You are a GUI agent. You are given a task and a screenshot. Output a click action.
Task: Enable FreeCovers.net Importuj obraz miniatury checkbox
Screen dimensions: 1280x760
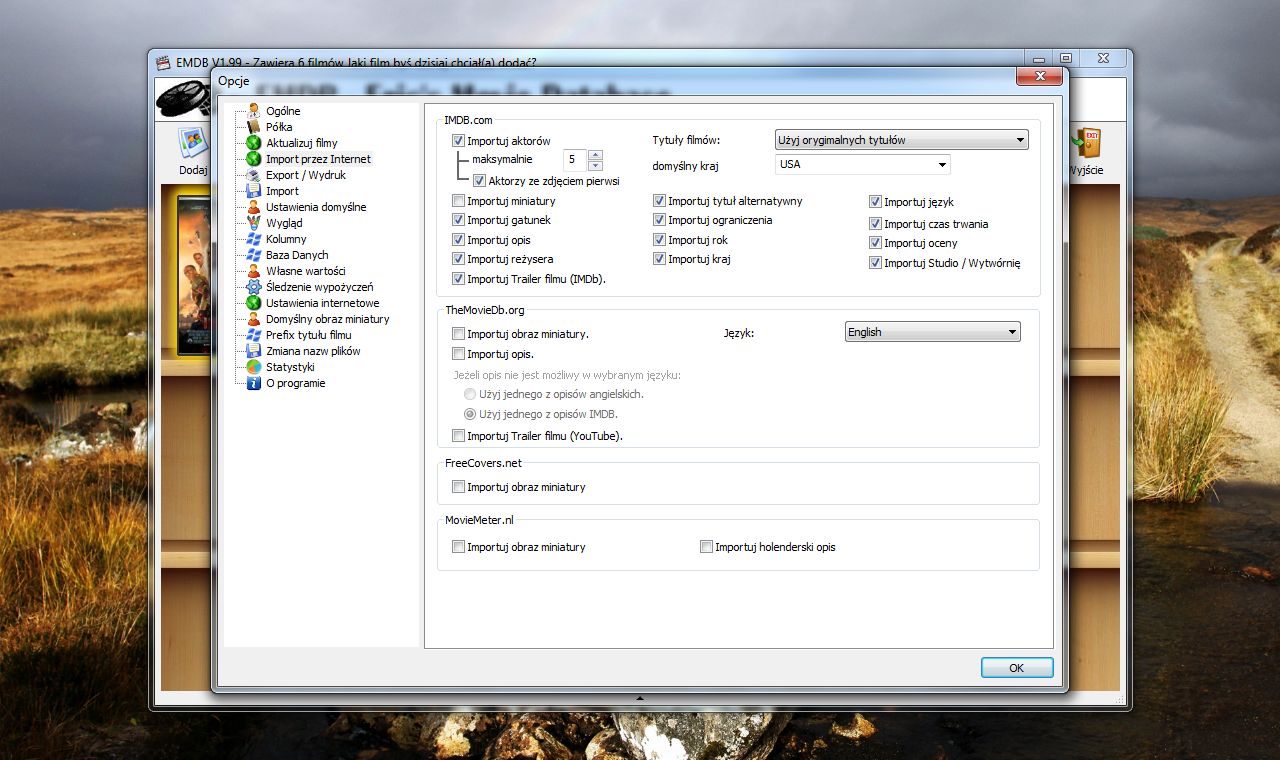458,487
